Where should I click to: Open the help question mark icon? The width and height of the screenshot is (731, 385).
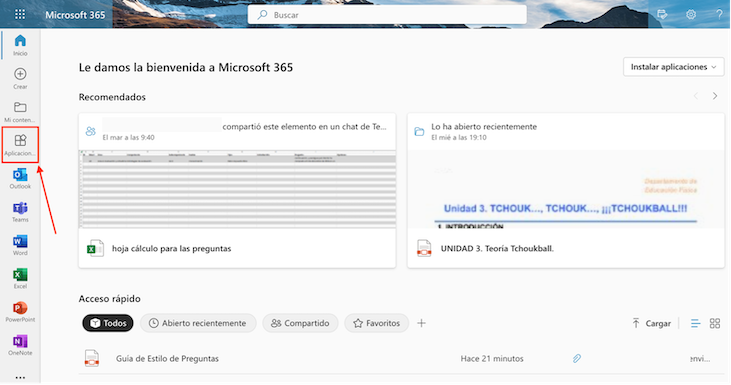719,14
